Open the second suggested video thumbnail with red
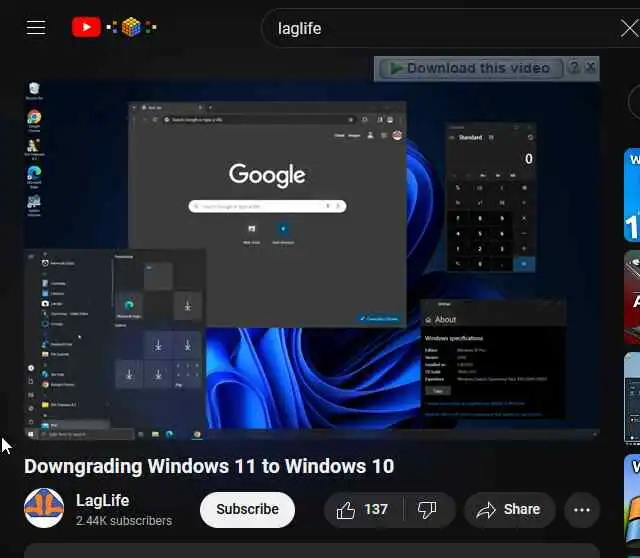 pyautogui.click(x=632, y=298)
